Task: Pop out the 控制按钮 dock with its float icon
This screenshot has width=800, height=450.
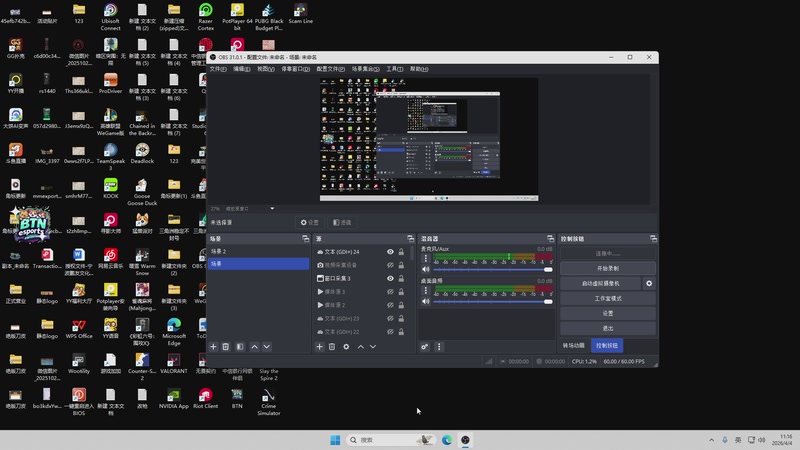Action: [x=653, y=238]
